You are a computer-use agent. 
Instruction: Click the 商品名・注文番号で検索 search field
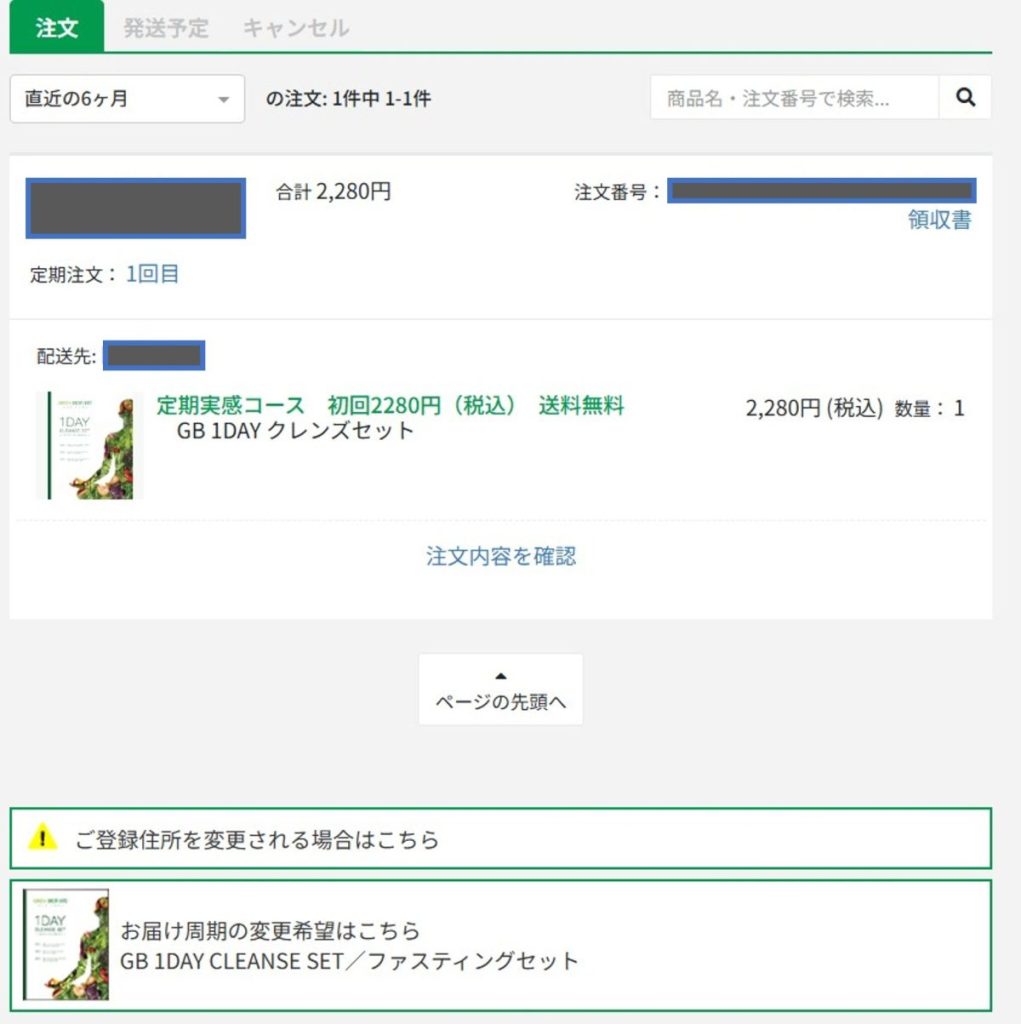(x=790, y=96)
